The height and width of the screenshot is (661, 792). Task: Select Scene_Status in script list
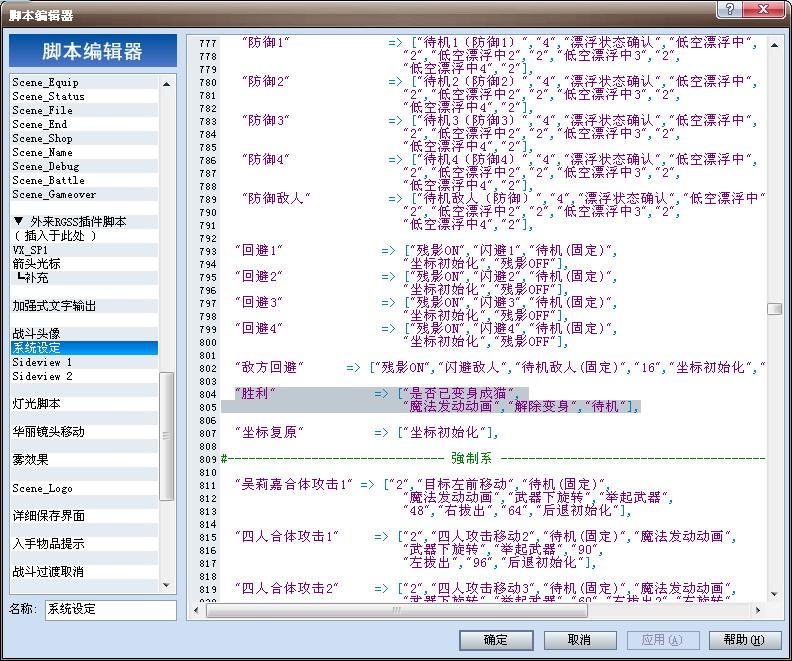point(84,96)
